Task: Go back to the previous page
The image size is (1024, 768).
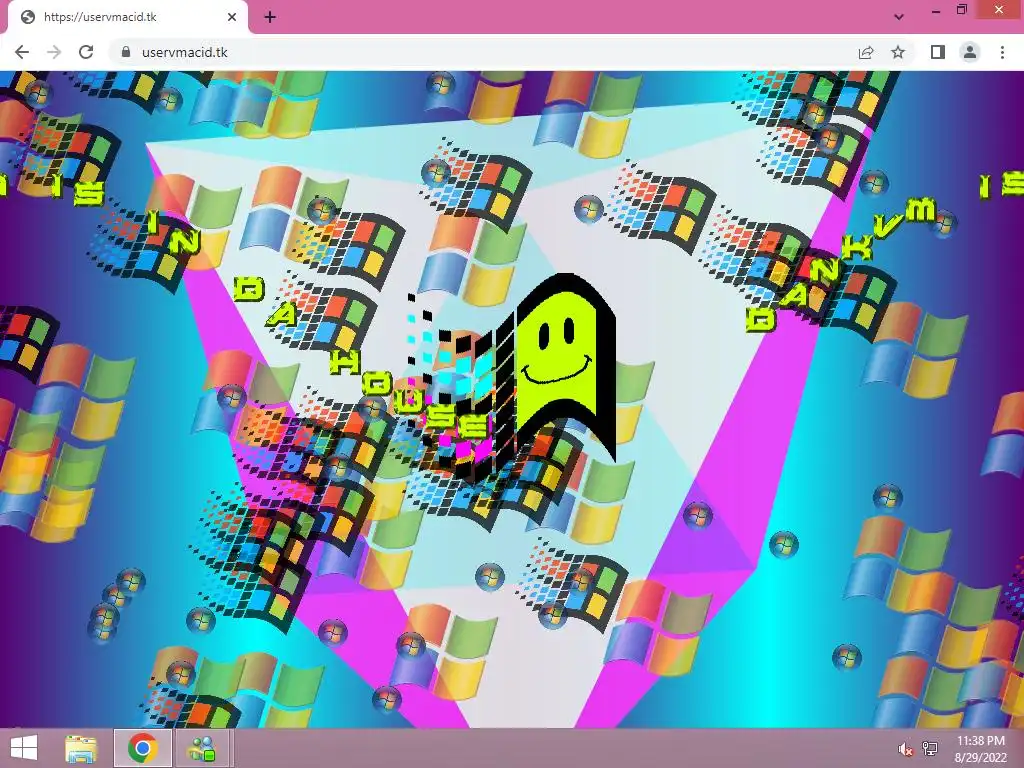Action: click(x=22, y=52)
